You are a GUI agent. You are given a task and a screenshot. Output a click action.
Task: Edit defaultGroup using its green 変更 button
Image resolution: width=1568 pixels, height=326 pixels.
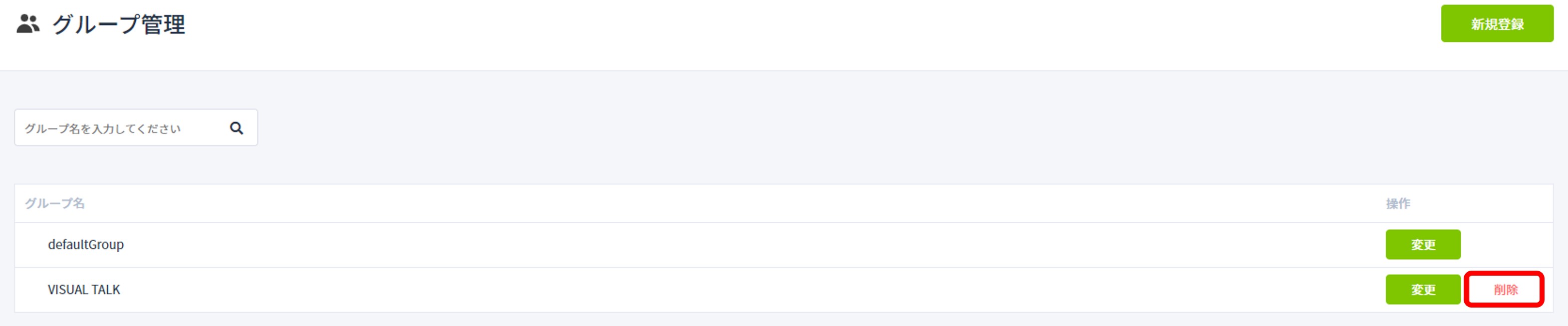click(x=1423, y=244)
